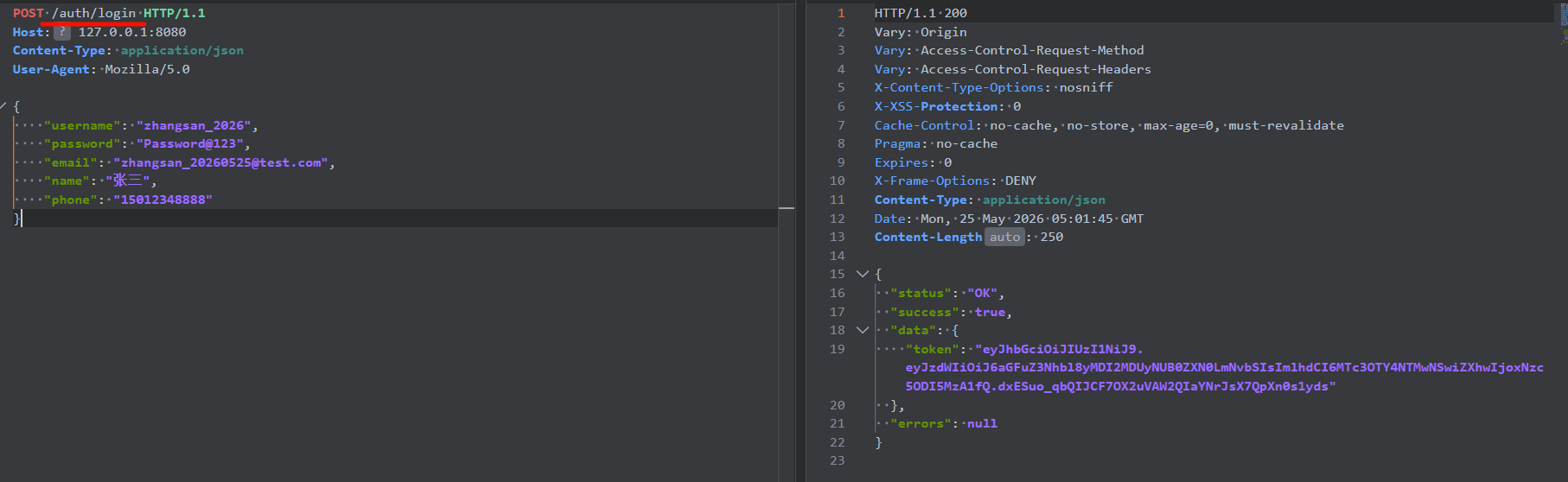Click the token line starting eyJzdWIiOiJ6aGFuZ3Nhbl8y

click(1224, 367)
